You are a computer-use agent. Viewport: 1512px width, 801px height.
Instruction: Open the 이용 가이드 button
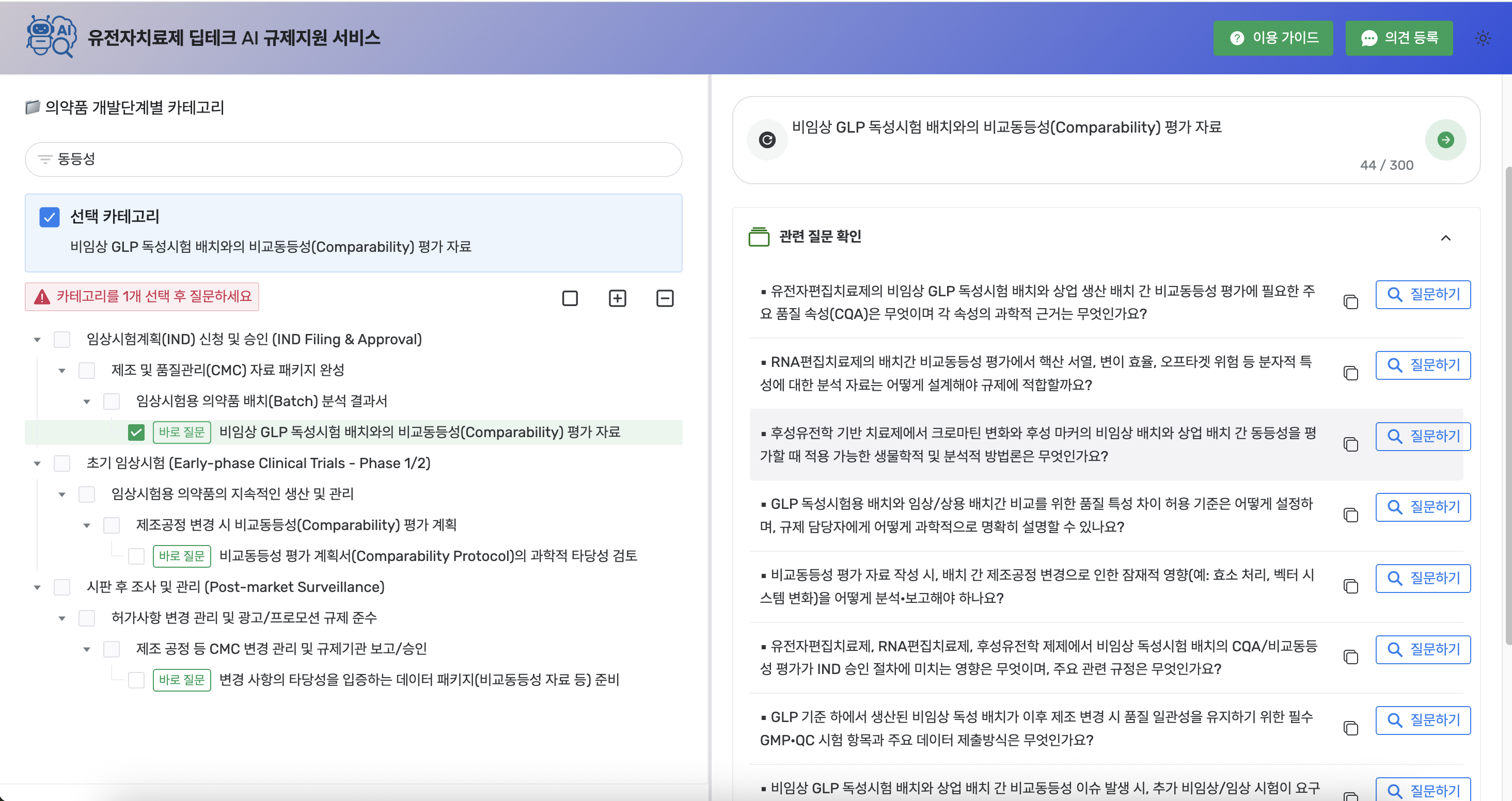1272,38
